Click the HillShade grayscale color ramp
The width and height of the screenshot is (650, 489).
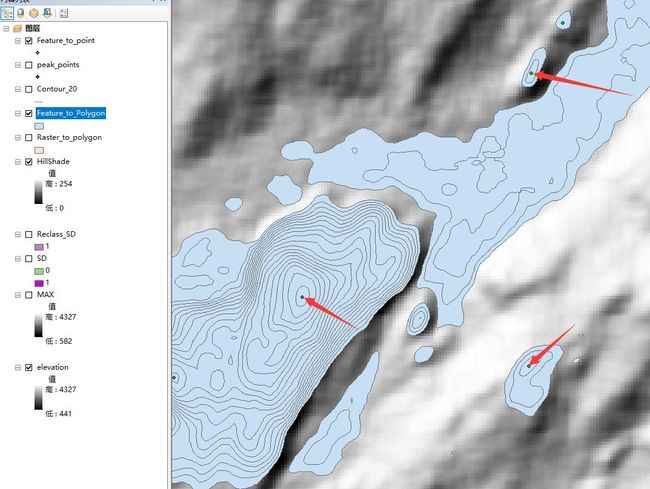pos(38,192)
